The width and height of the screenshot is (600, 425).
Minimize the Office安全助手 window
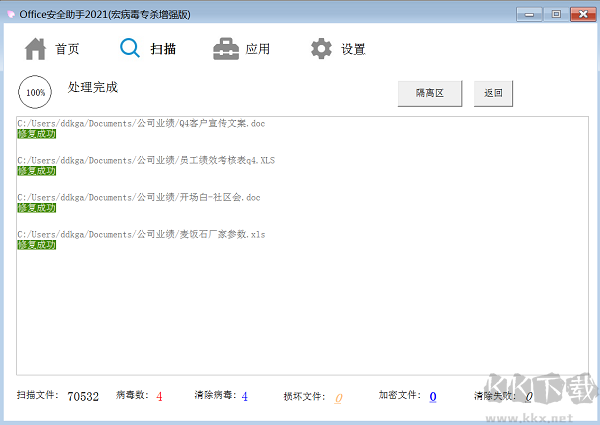[x=529, y=15]
